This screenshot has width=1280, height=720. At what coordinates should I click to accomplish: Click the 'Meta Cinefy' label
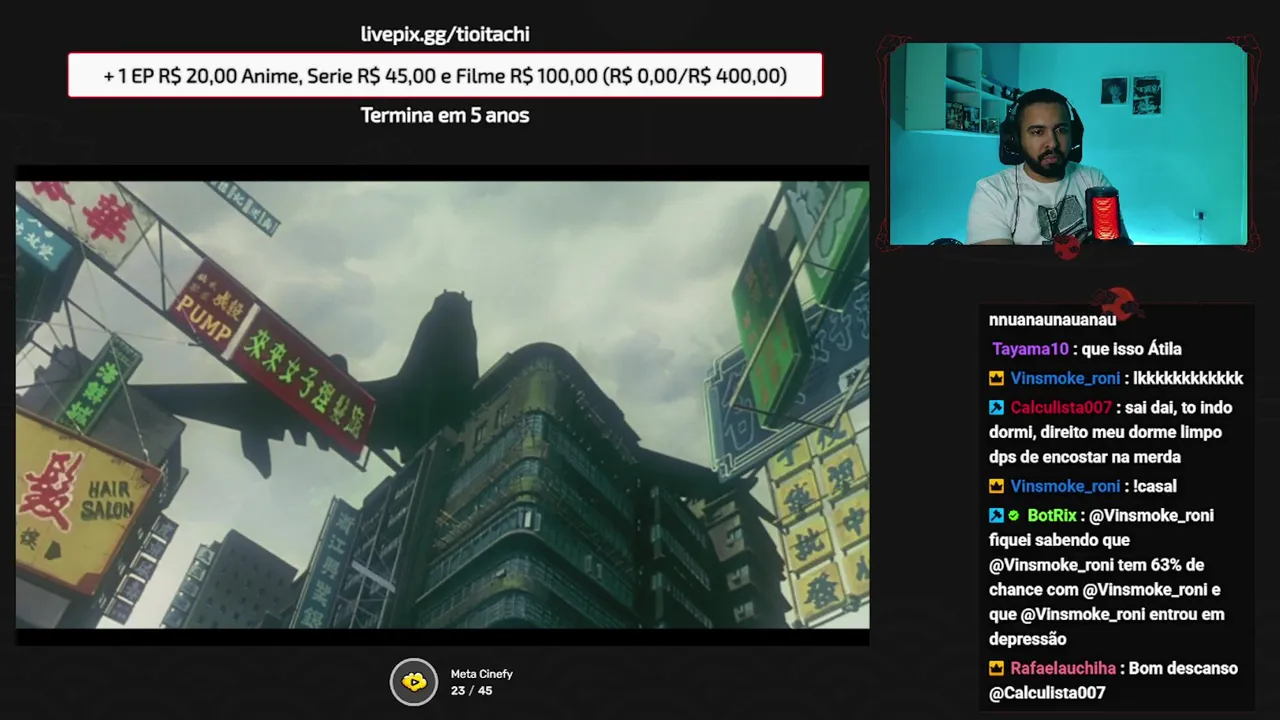[481, 674]
